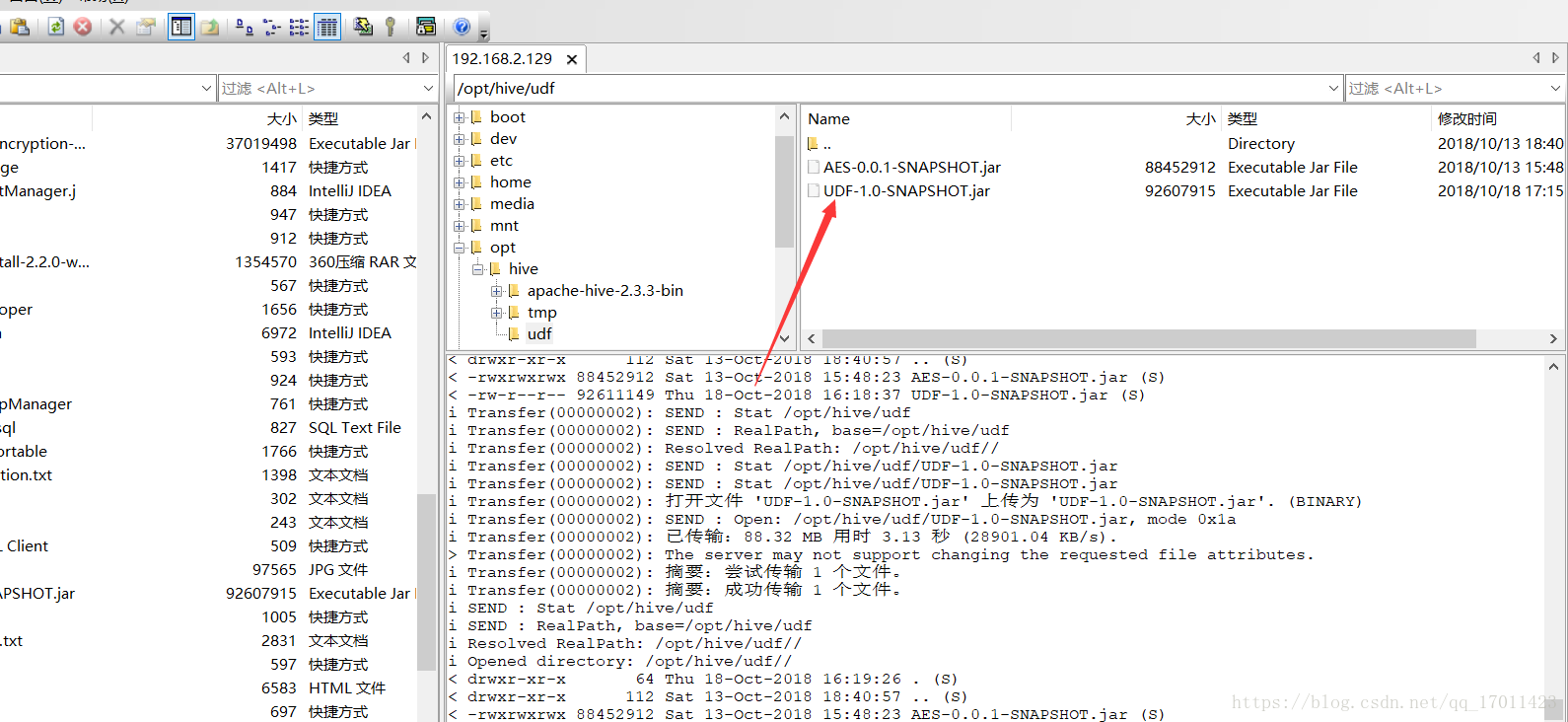The width and height of the screenshot is (1568, 722).
Task: Click the Paste toolbar icon
Action: [x=20, y=27]
